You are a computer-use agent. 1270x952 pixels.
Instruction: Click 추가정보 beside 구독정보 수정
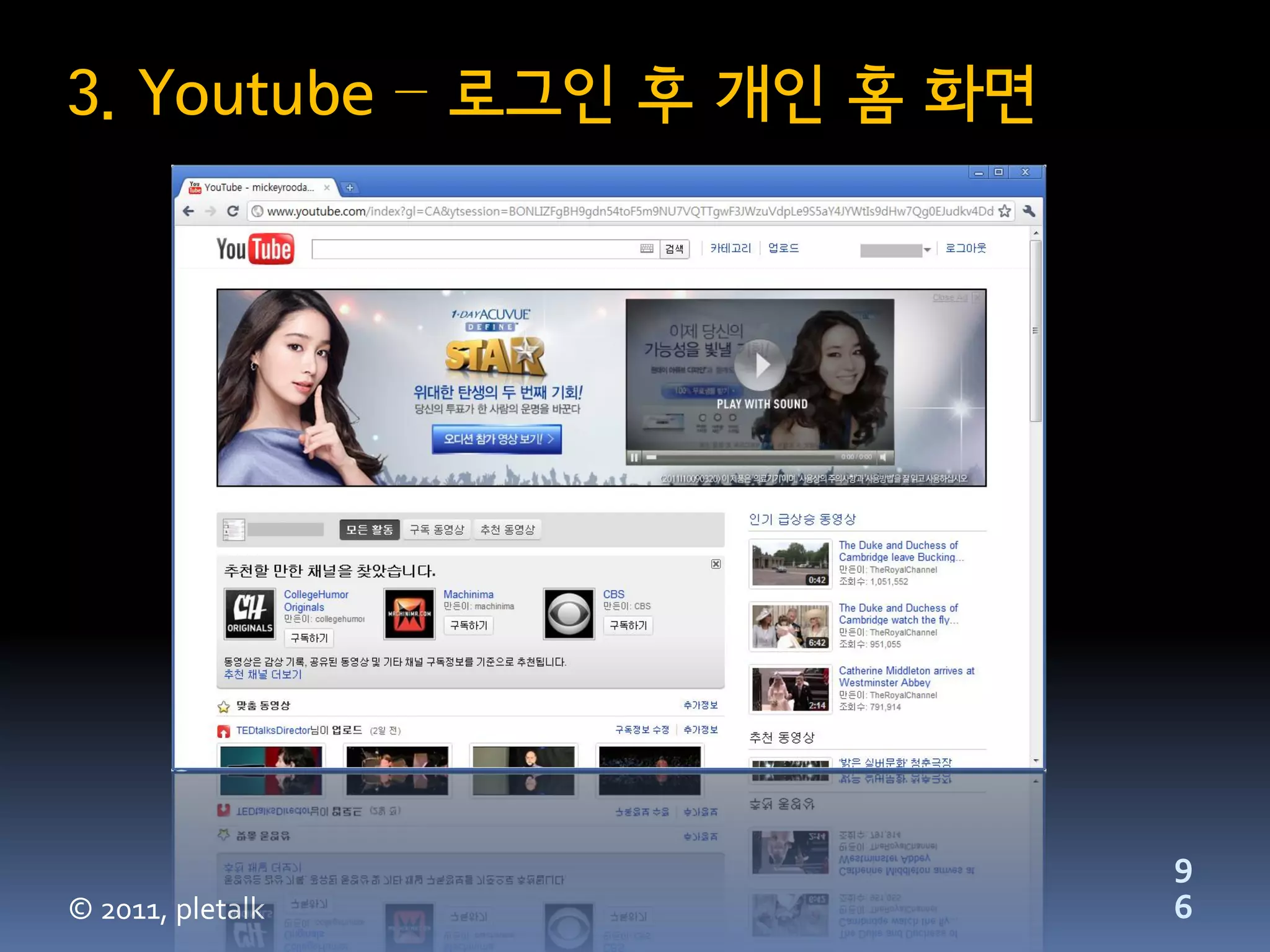click(x=701, y=730)
